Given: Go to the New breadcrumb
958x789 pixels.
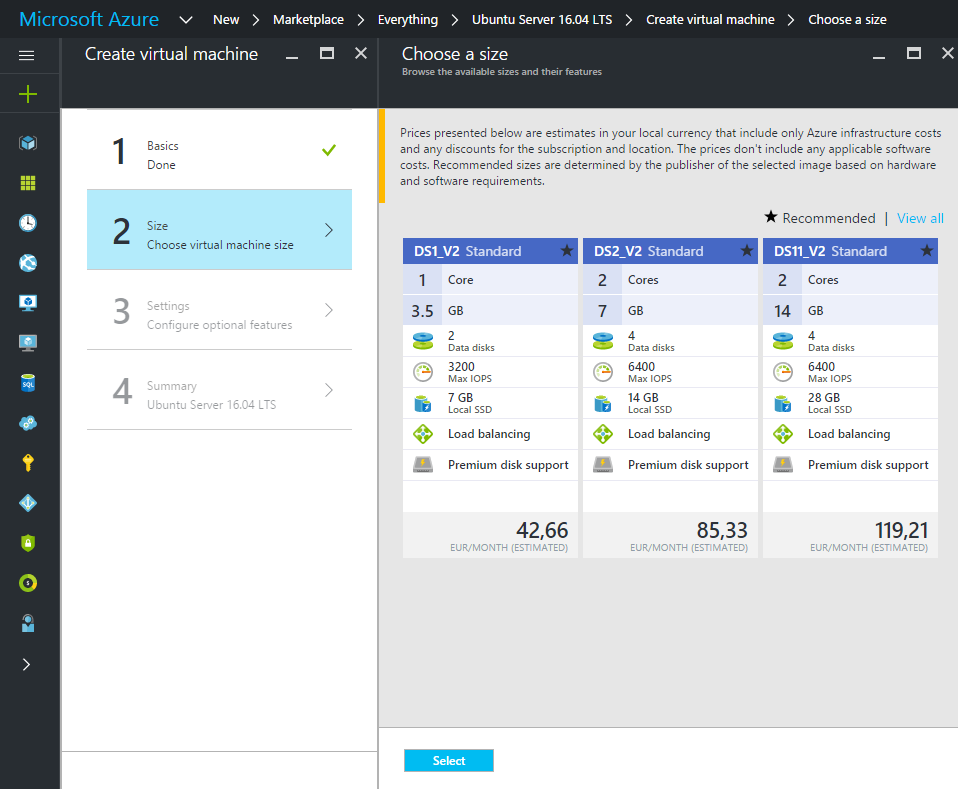Looking at the screenshot, I should pos(226,20).
